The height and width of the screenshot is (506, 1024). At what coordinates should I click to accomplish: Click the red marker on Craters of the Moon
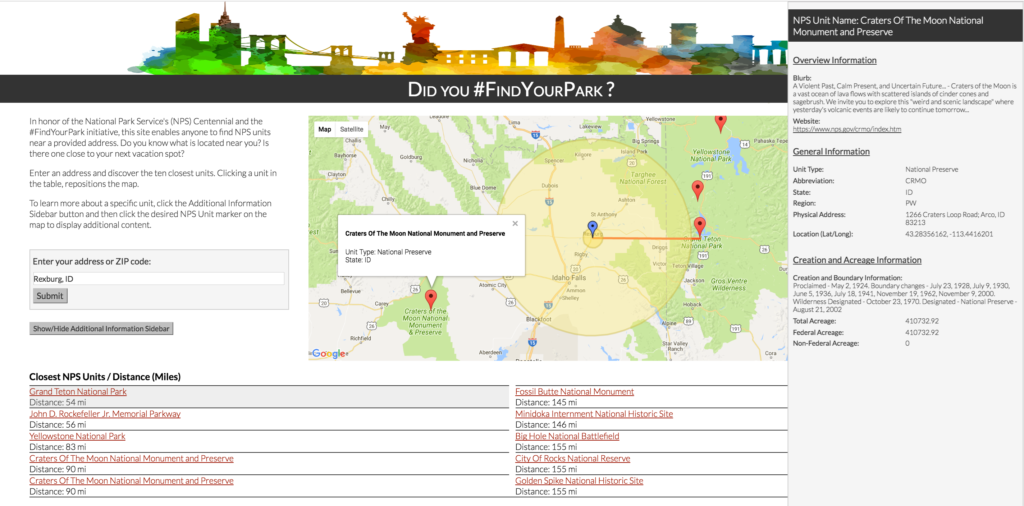click(x=430, y=300)
